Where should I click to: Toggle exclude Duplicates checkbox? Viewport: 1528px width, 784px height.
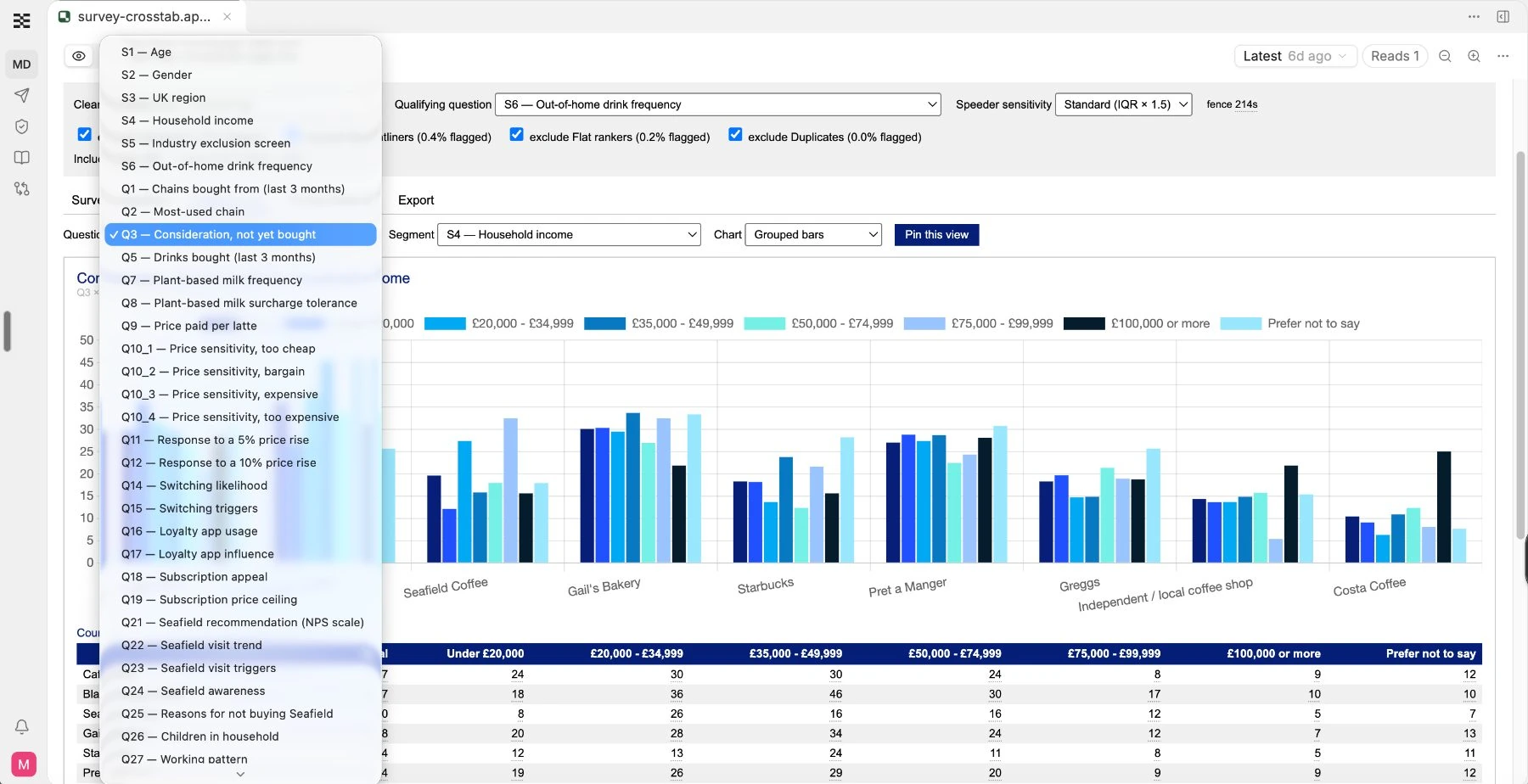tap(735, 134)
